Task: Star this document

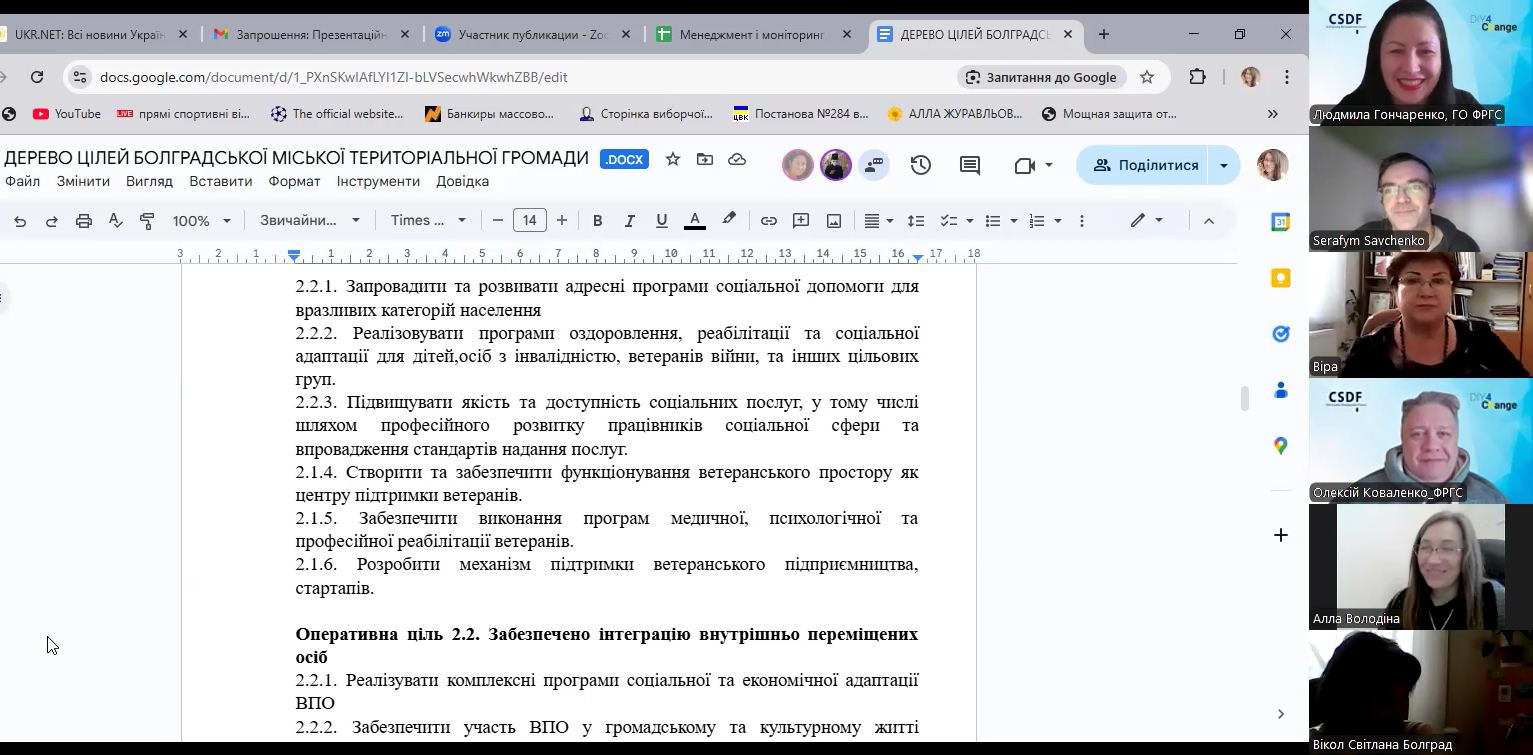Action: click(x=673, y=160)
